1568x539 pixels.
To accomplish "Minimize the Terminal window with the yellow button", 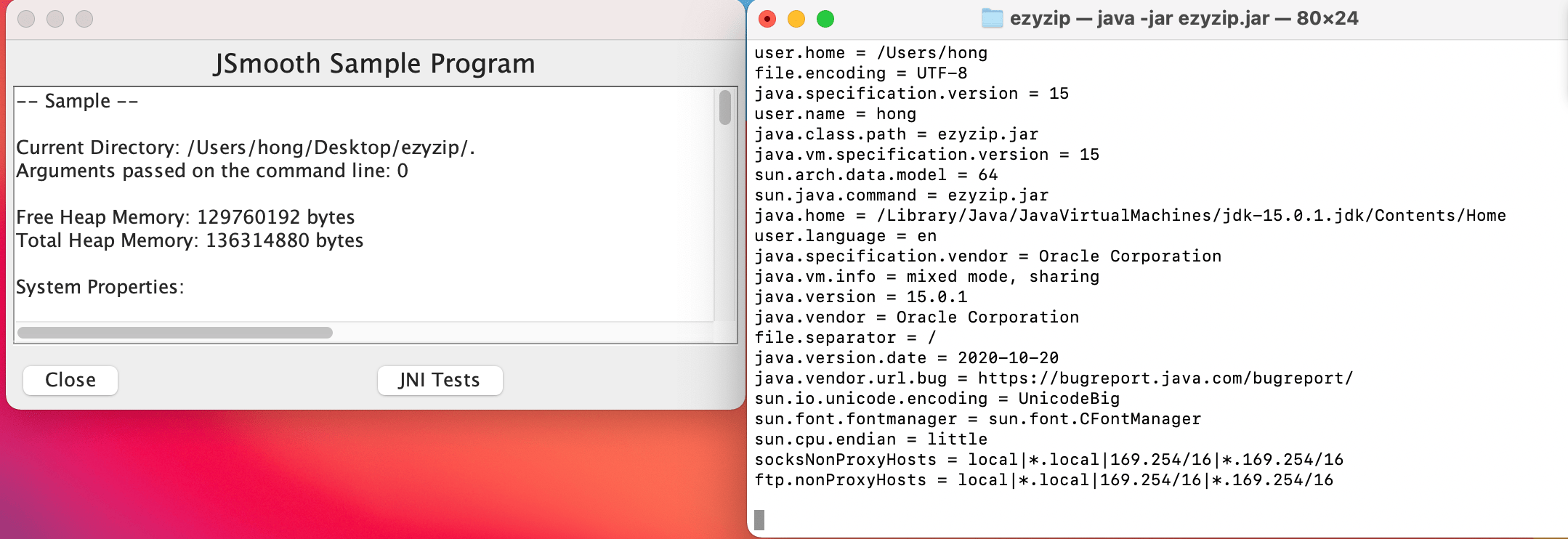I will click(796, 19).
